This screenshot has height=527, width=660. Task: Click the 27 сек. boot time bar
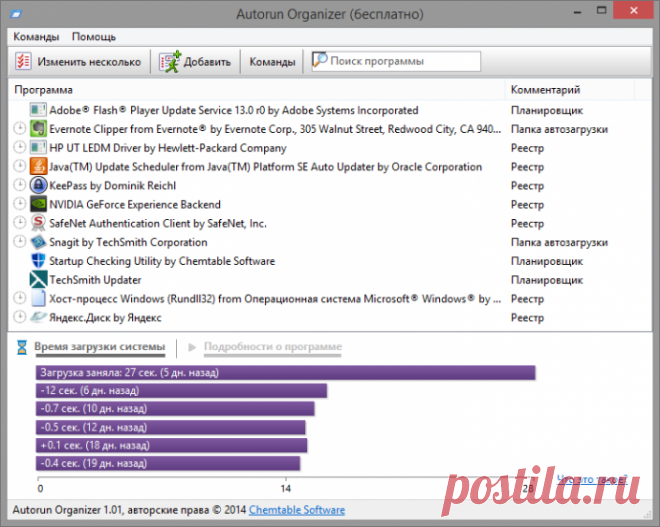tap(285, 373)
